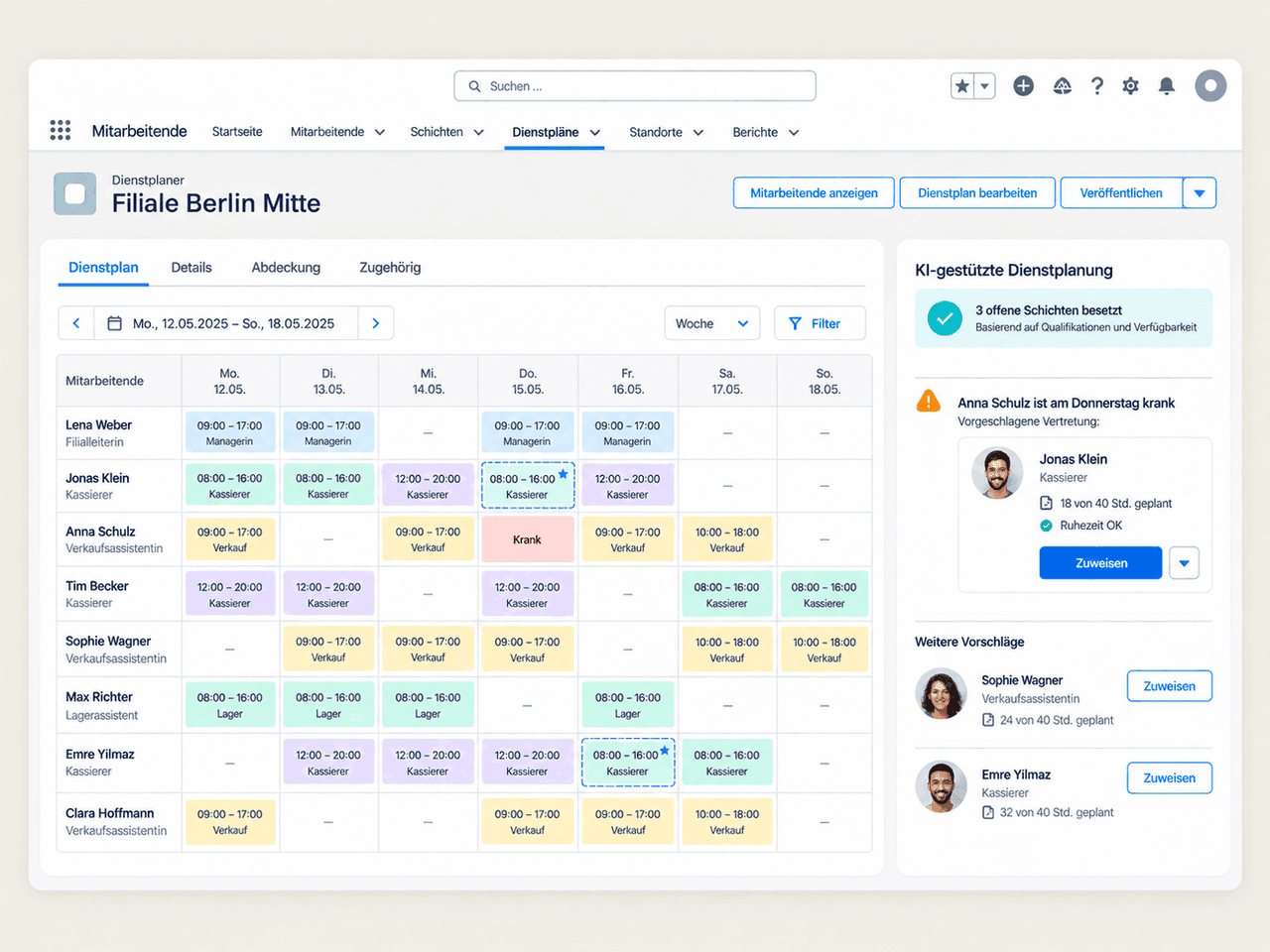This screenshot has width=1270, height=952.
Task: Click the Suchen search field
Action: pyautogui.click(x=635, y=86)
